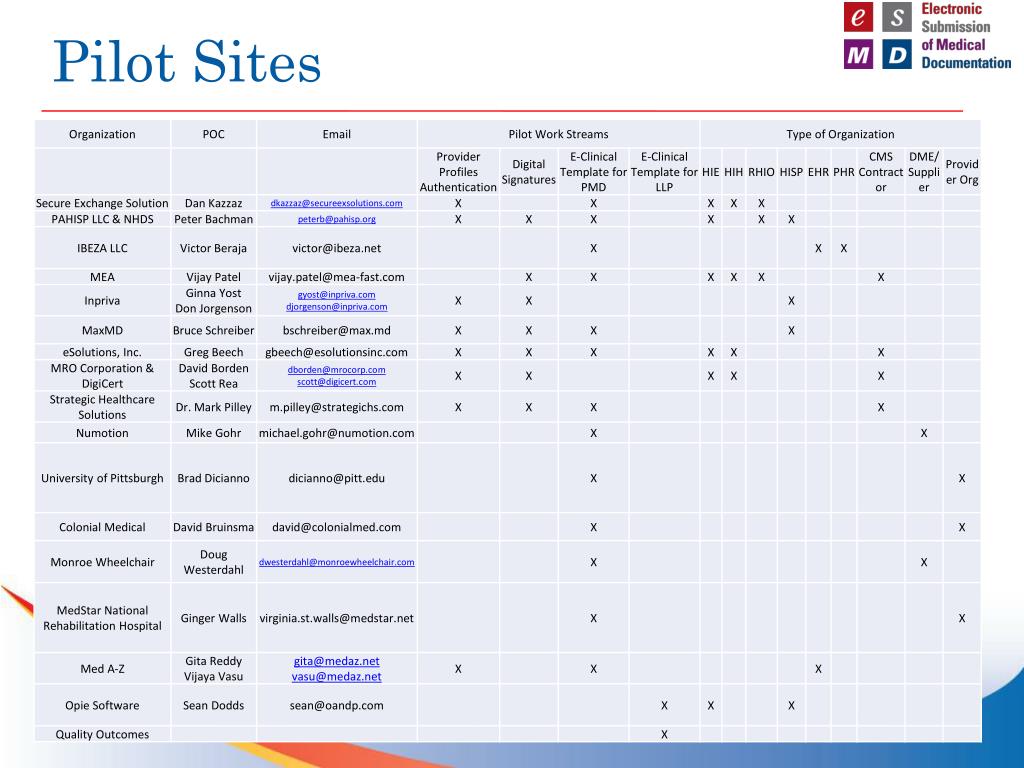
Task: Click the Greg Beech POC cell
Action: [214, 352]
